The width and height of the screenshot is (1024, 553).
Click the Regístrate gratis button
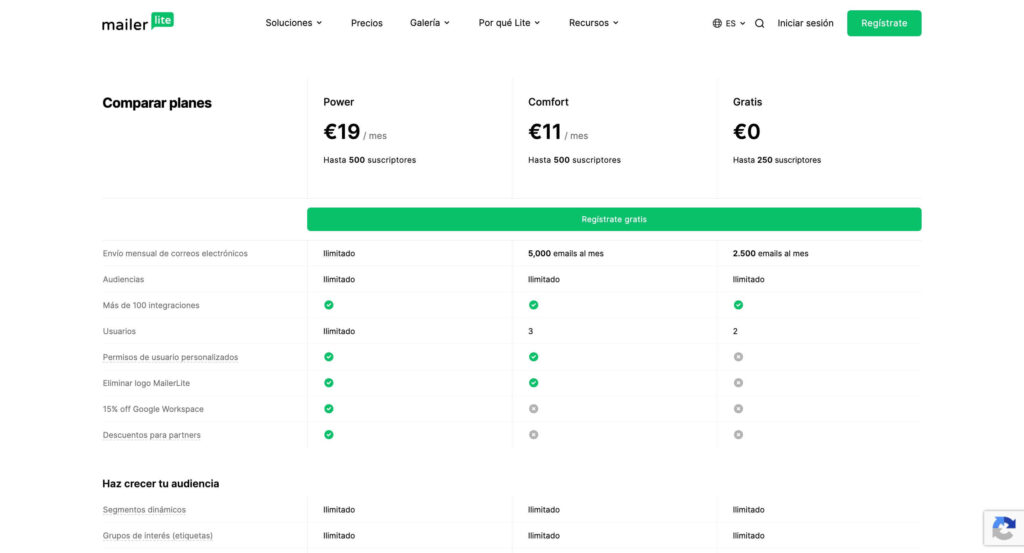(614, 219)
